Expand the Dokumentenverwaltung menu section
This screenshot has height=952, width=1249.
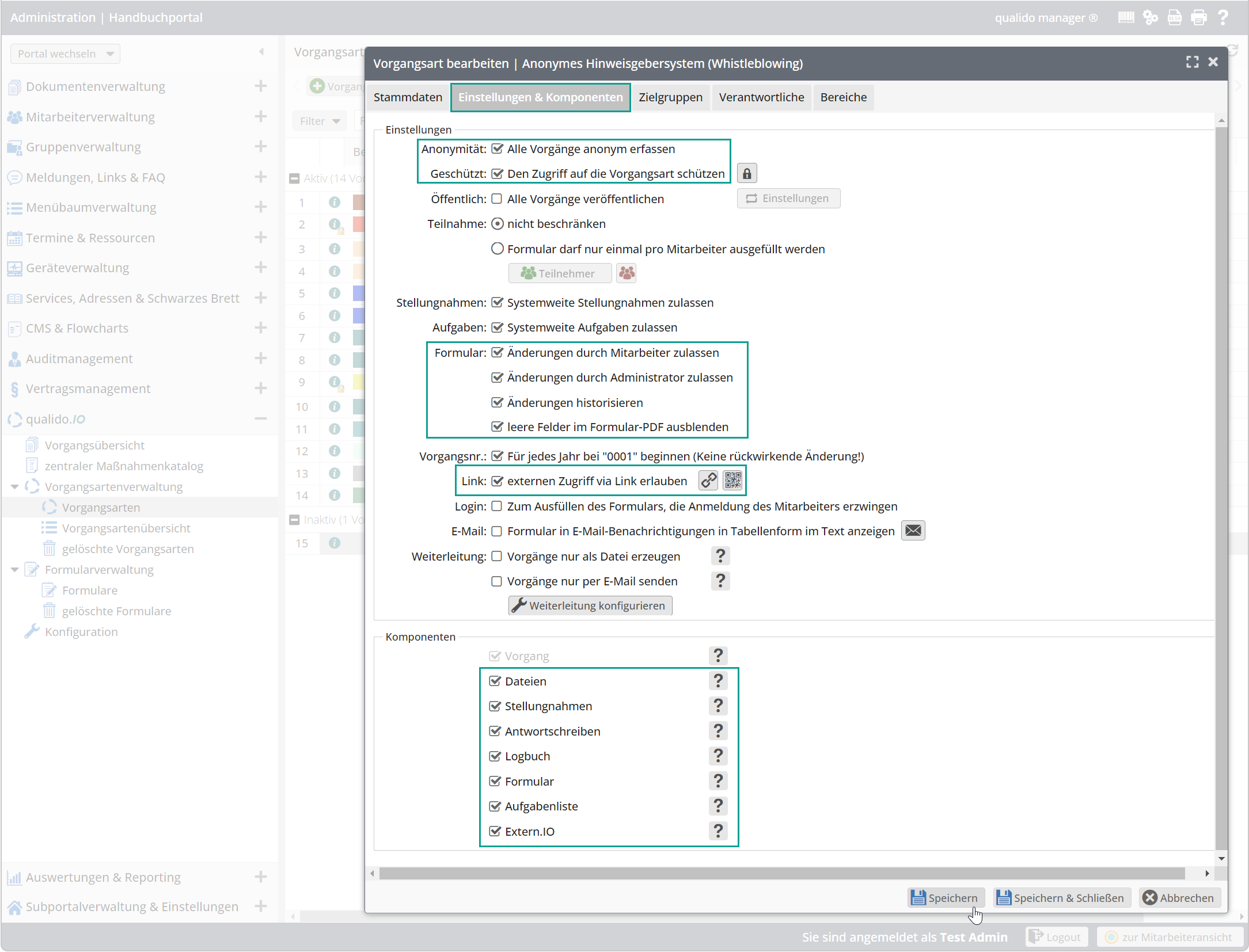(x=261, y=86)
